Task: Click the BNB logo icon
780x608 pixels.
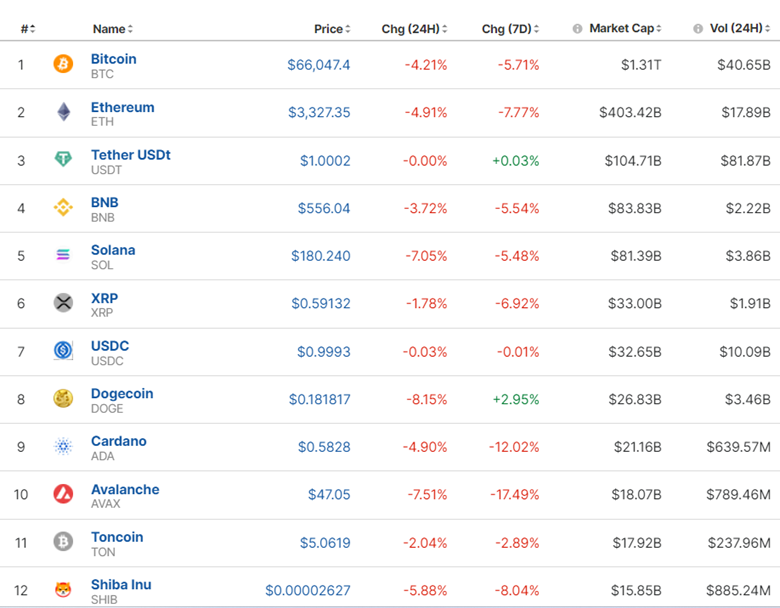Action: coord(63,208)
